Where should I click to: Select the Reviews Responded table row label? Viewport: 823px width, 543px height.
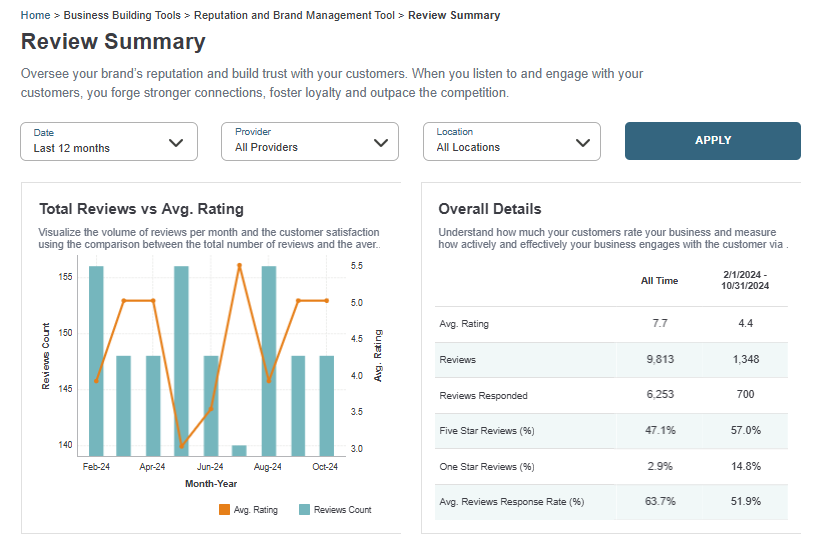click(483, 396)
